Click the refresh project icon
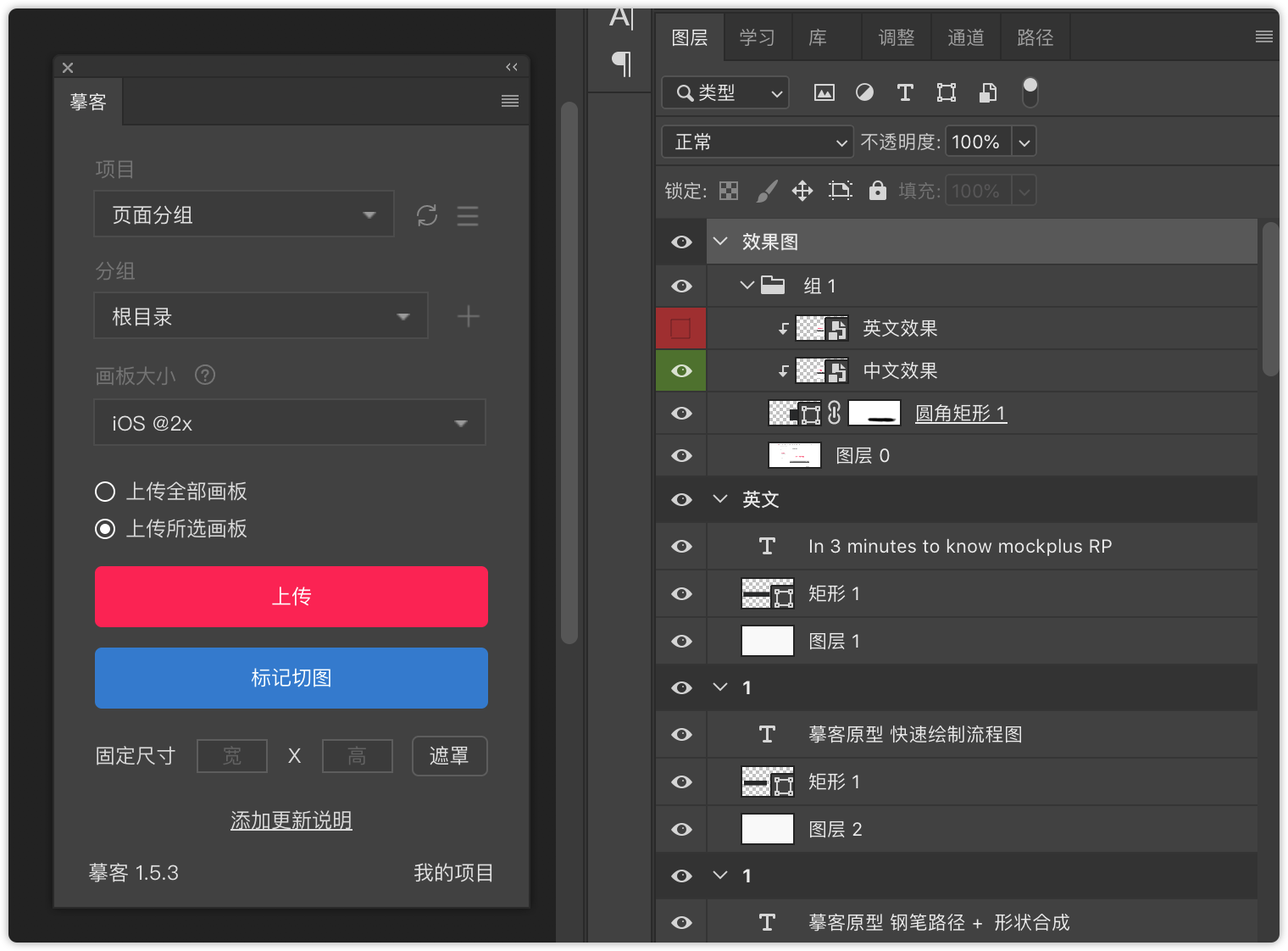The height and width of the screenshot is (951, 1288). click(427, 215)
